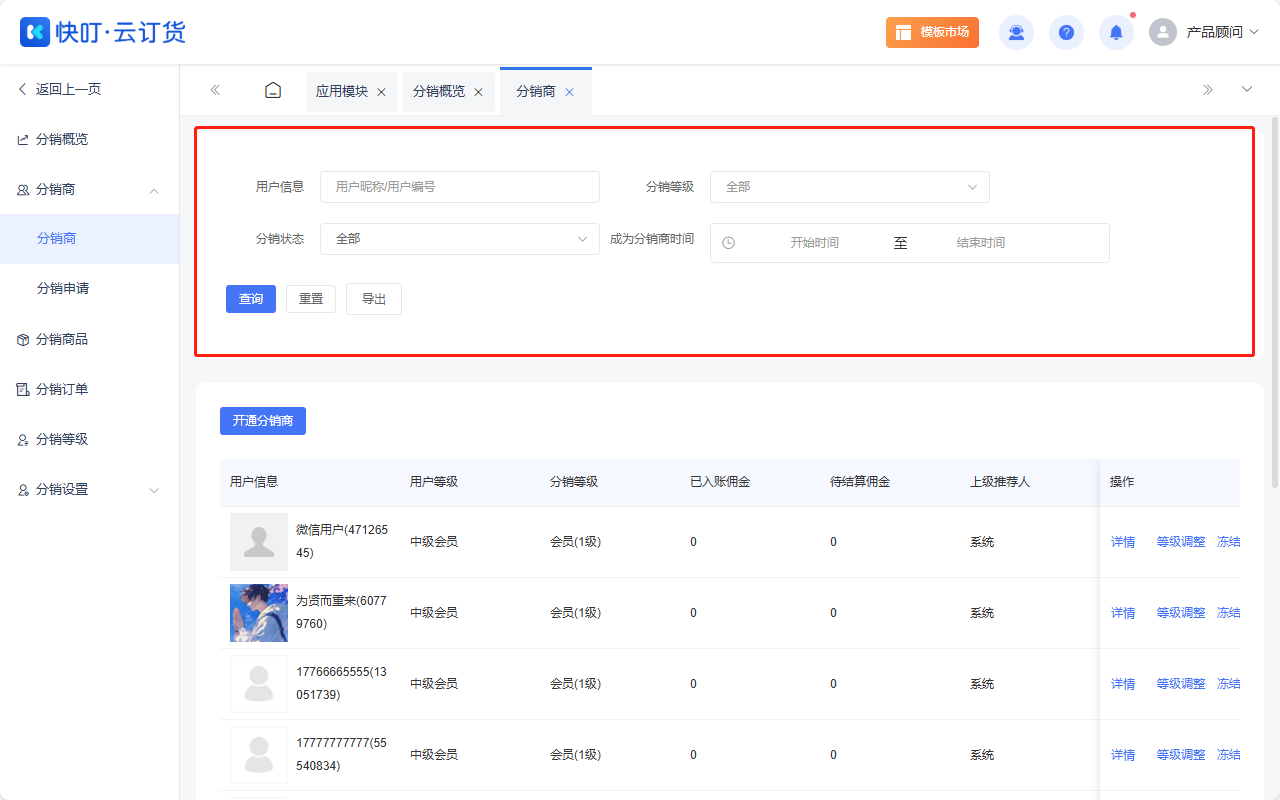
Task: Click the 分销概览 chart icon in sidebar
Action: click(23, 140)
